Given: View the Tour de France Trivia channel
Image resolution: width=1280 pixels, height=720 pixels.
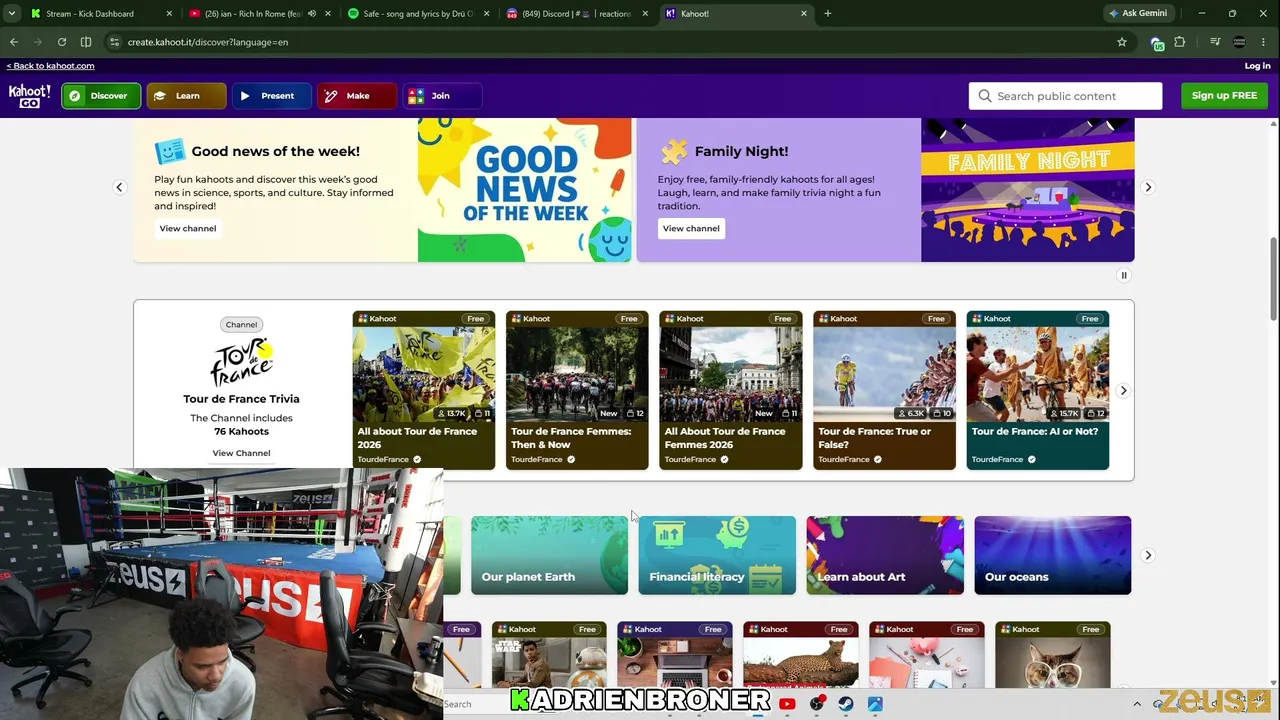Looking at the screenshot, I should [241, 453].
